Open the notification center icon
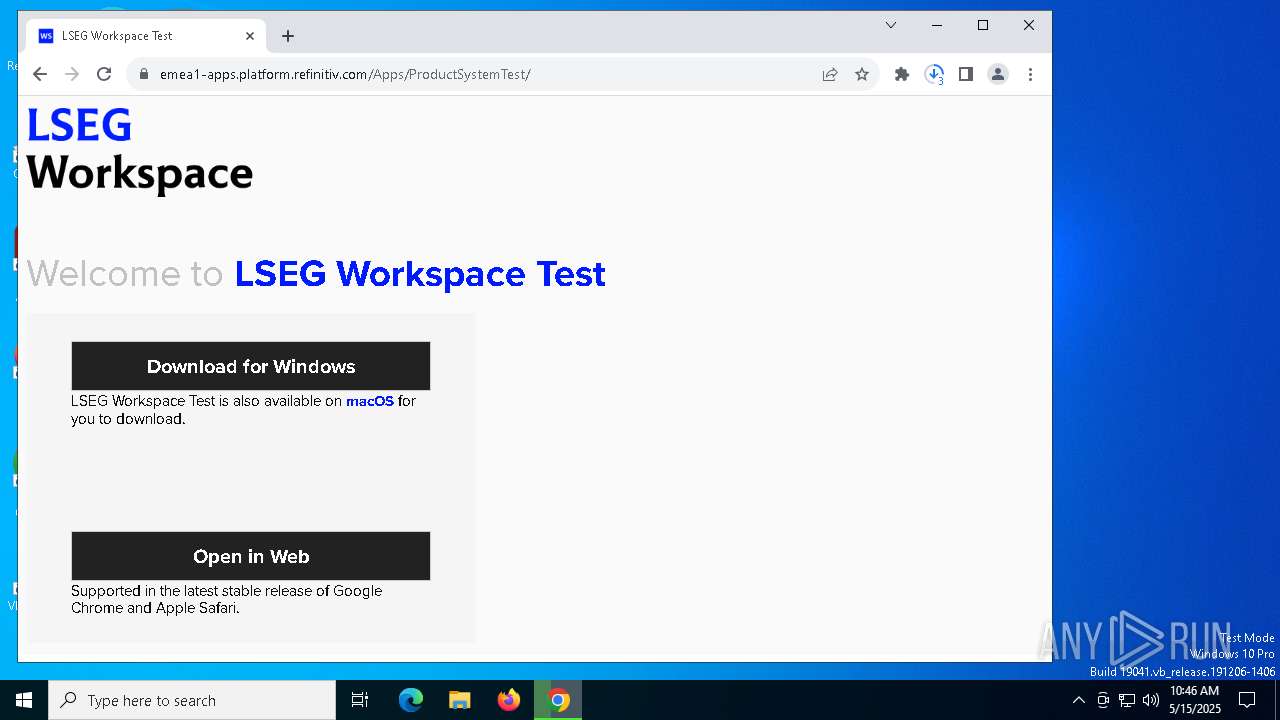1280x720 pixels. 1247,700
